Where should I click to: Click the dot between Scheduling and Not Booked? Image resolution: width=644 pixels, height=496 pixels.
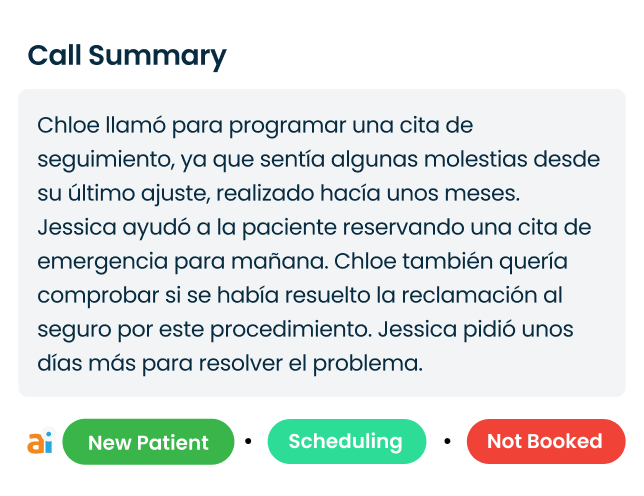[447, 441]
